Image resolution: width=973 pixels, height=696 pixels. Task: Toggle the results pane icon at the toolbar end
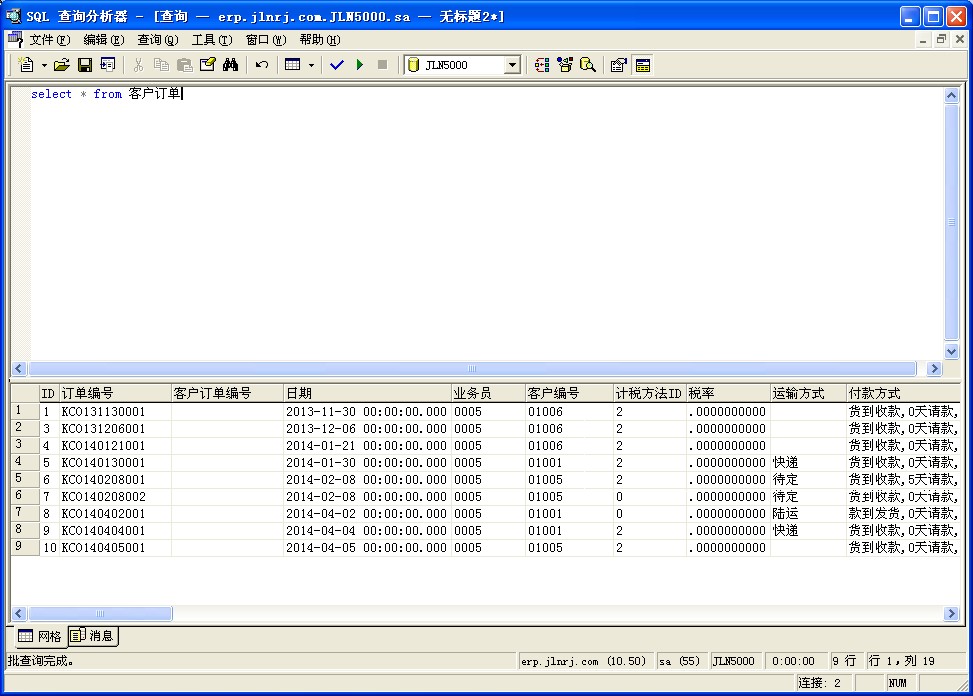(x=643, y=65)
